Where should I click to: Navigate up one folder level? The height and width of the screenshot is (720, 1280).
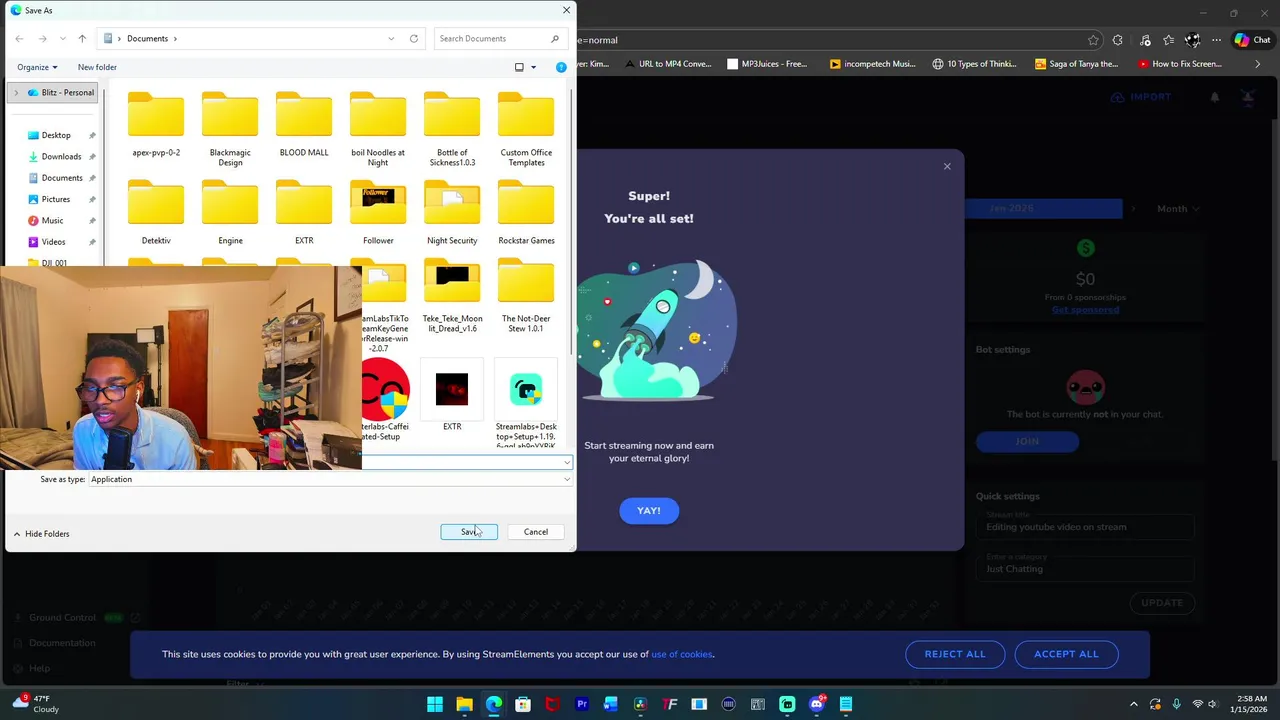coord(82,38)
